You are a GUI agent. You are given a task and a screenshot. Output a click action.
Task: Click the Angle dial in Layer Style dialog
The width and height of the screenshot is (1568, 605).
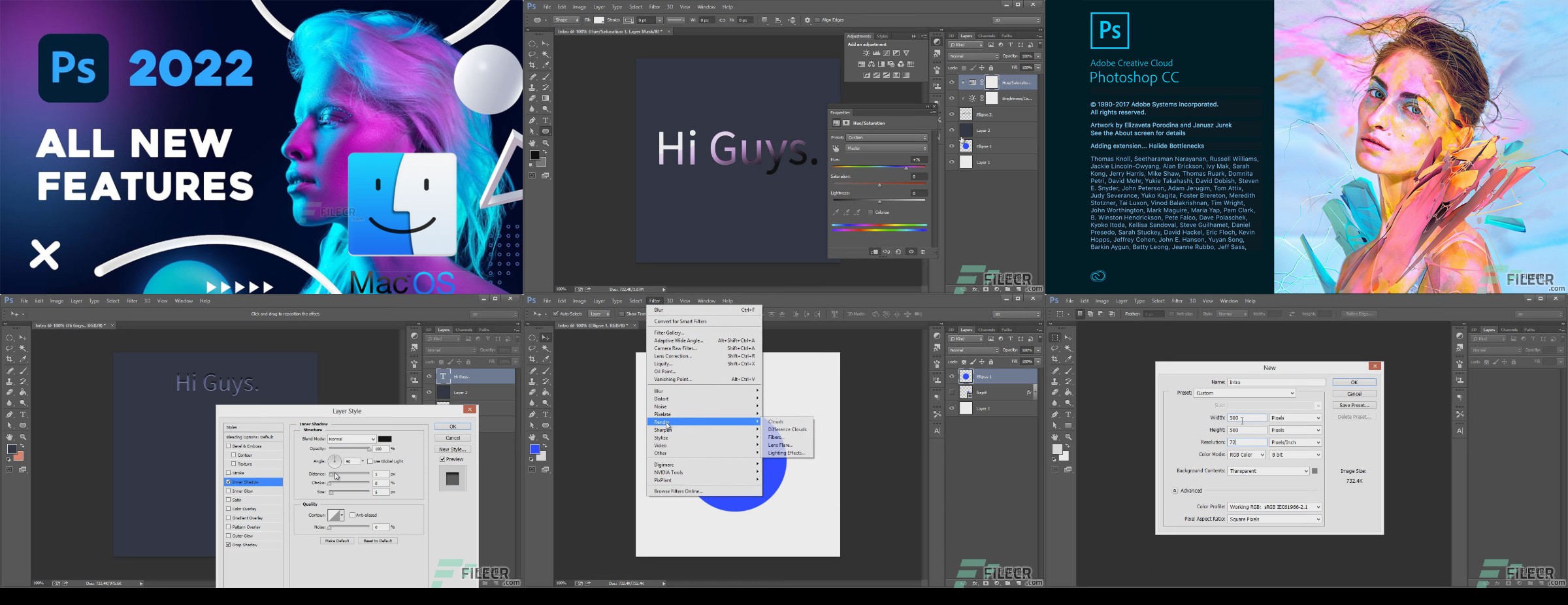334,461
